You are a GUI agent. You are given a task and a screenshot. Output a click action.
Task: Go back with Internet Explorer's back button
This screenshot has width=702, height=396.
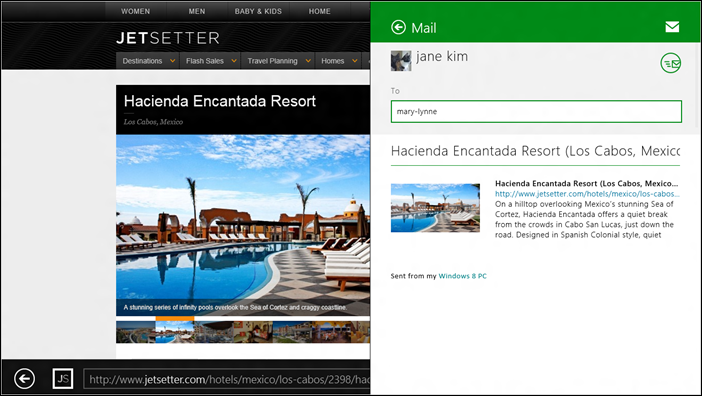[24, 379]
